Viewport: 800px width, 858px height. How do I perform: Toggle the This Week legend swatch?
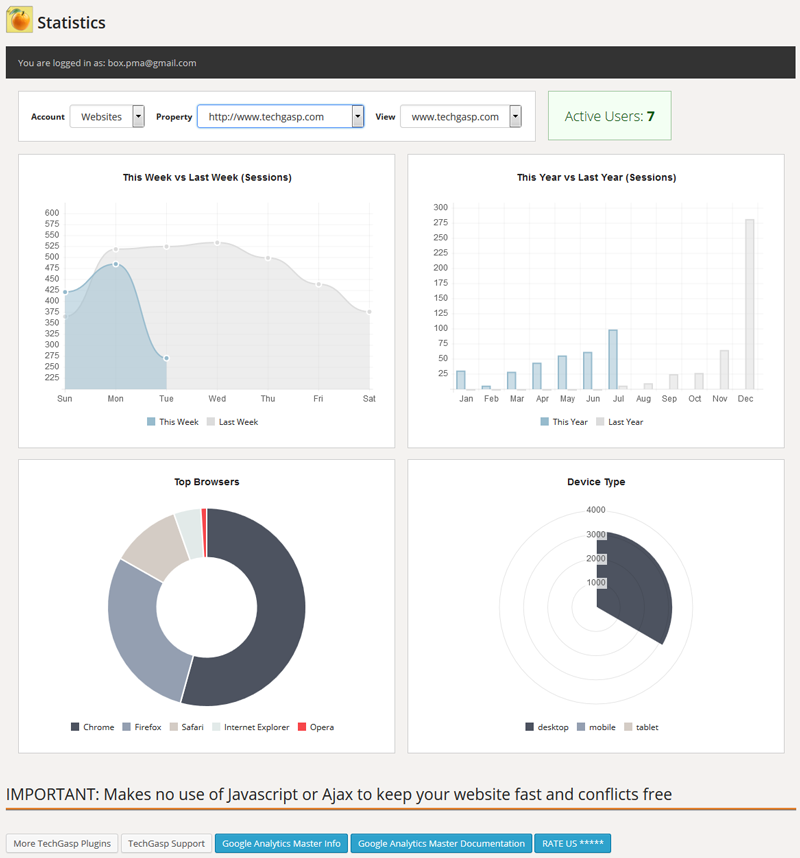[x=151, y=422]
